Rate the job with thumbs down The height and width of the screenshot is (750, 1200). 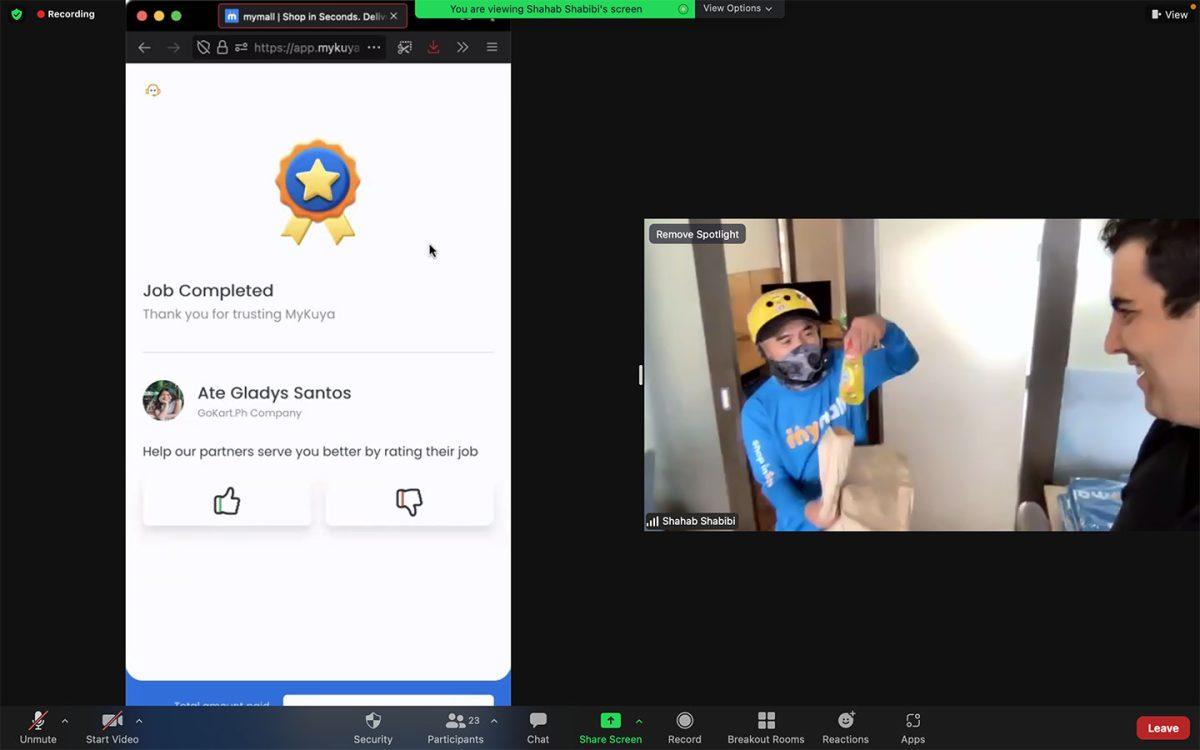point(409,501)
